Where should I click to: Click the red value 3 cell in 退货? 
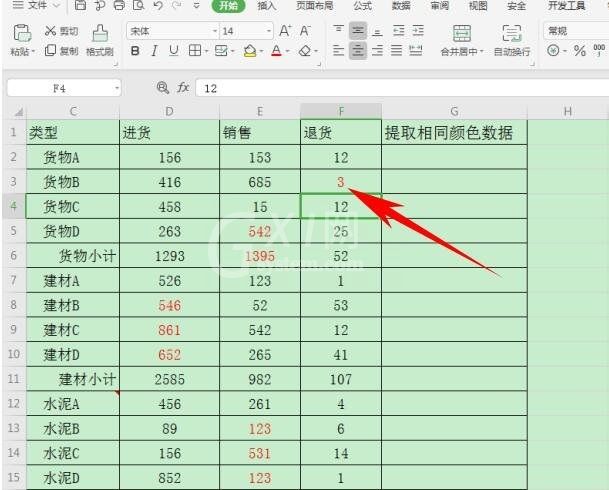click(341, 182)
